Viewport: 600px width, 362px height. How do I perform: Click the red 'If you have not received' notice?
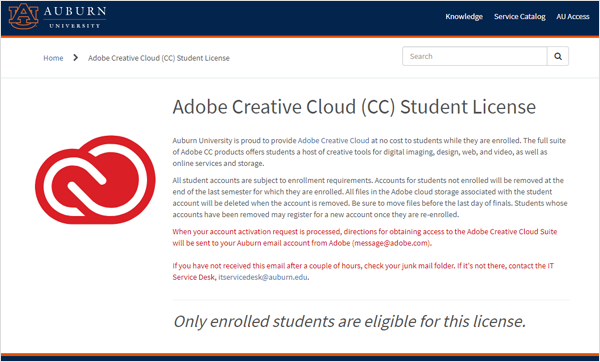[x=363, y=271]
